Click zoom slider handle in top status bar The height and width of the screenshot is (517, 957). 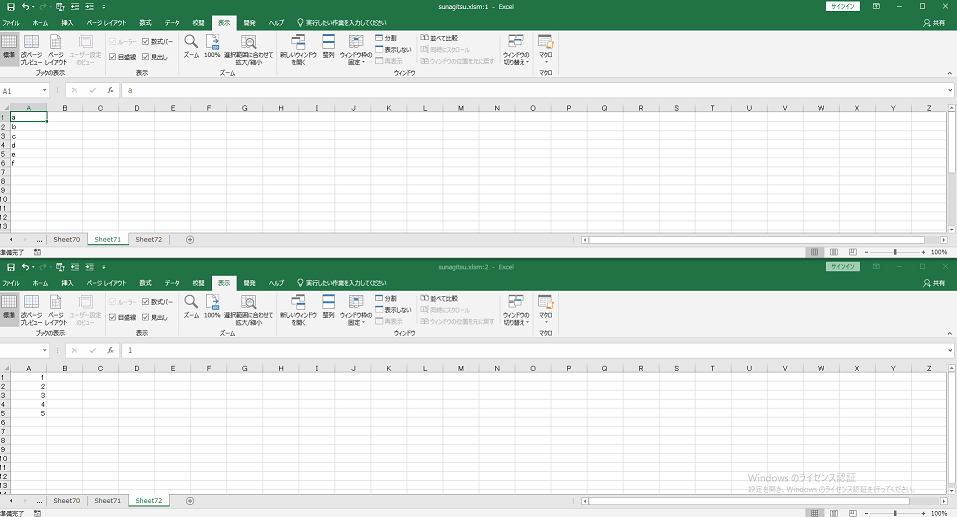[895, 252]
